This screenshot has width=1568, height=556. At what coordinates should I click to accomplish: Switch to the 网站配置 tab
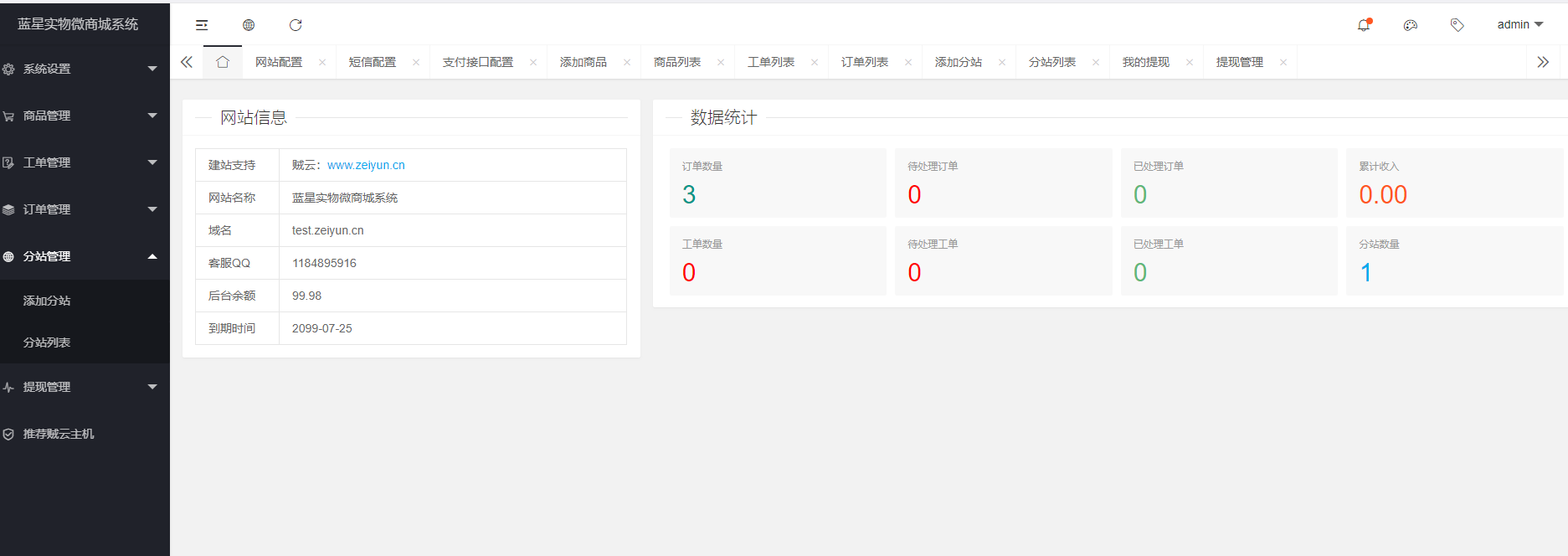tap(279, 62)
